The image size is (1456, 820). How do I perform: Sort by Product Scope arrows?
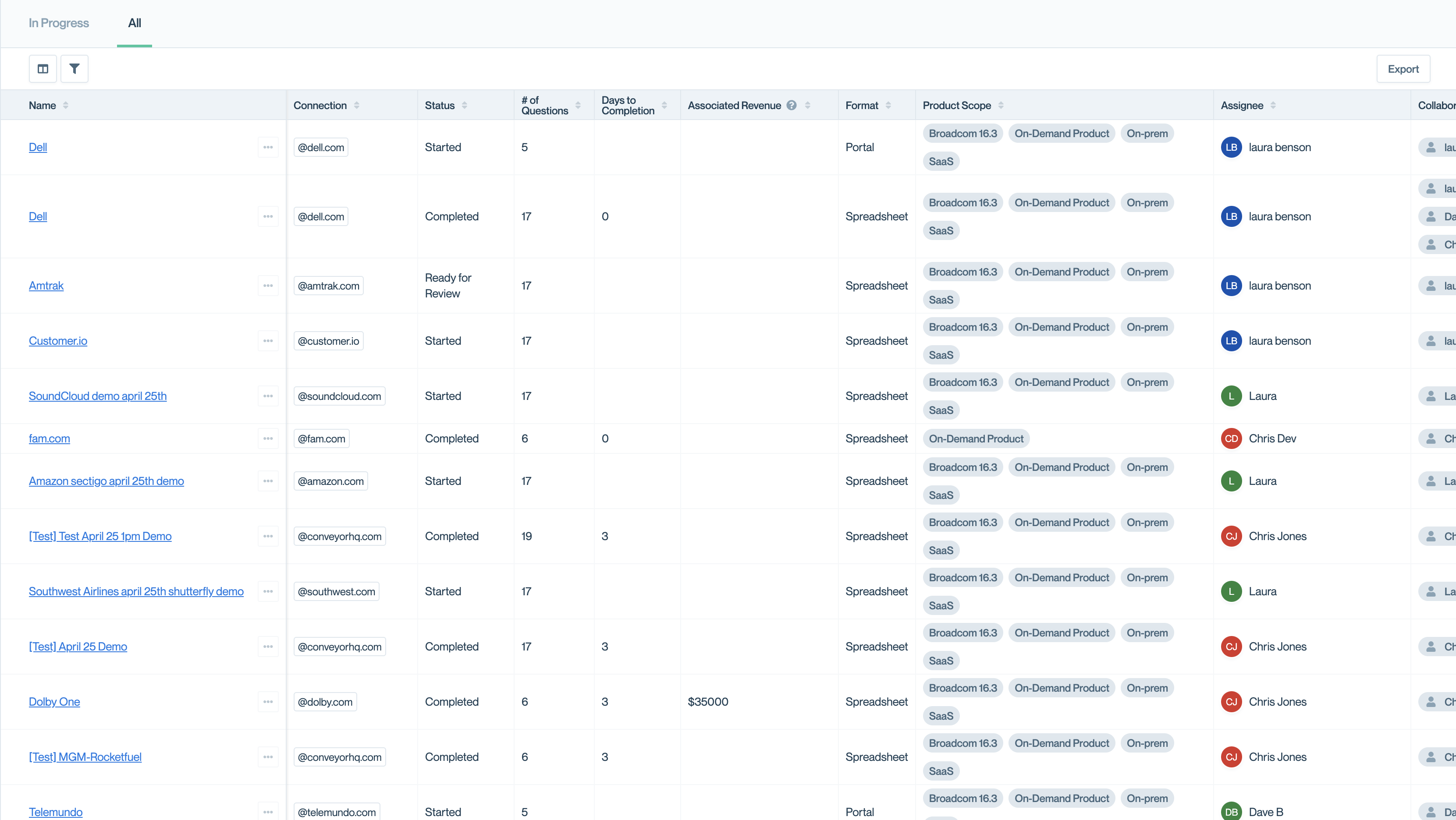coord(1001,105)
